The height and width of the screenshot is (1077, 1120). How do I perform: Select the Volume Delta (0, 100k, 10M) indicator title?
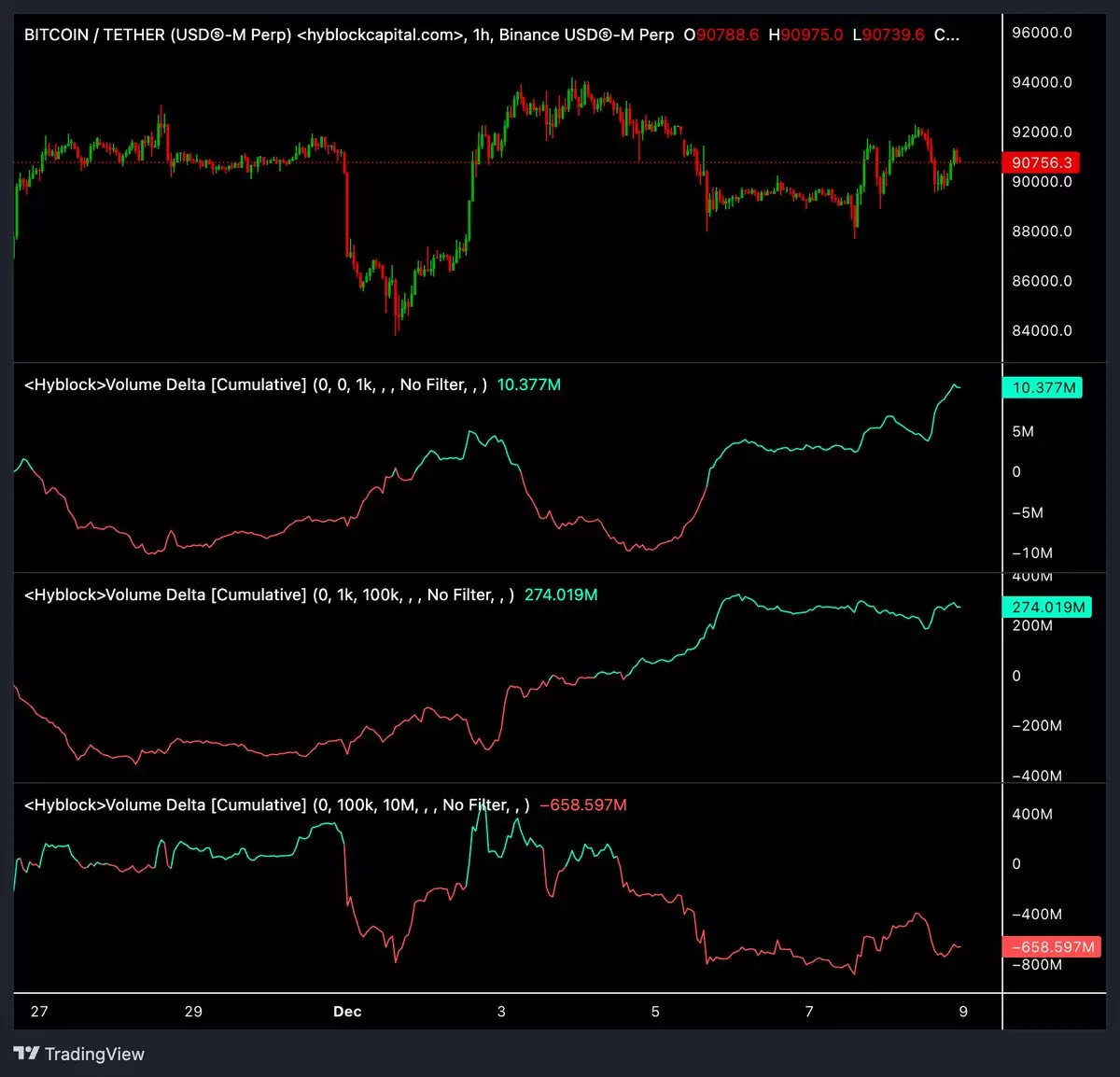click(x=276, y=804)
